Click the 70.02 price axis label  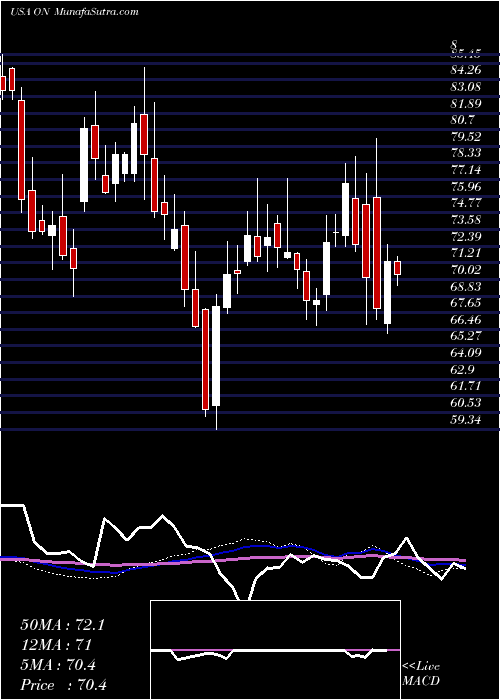point(466,270)
